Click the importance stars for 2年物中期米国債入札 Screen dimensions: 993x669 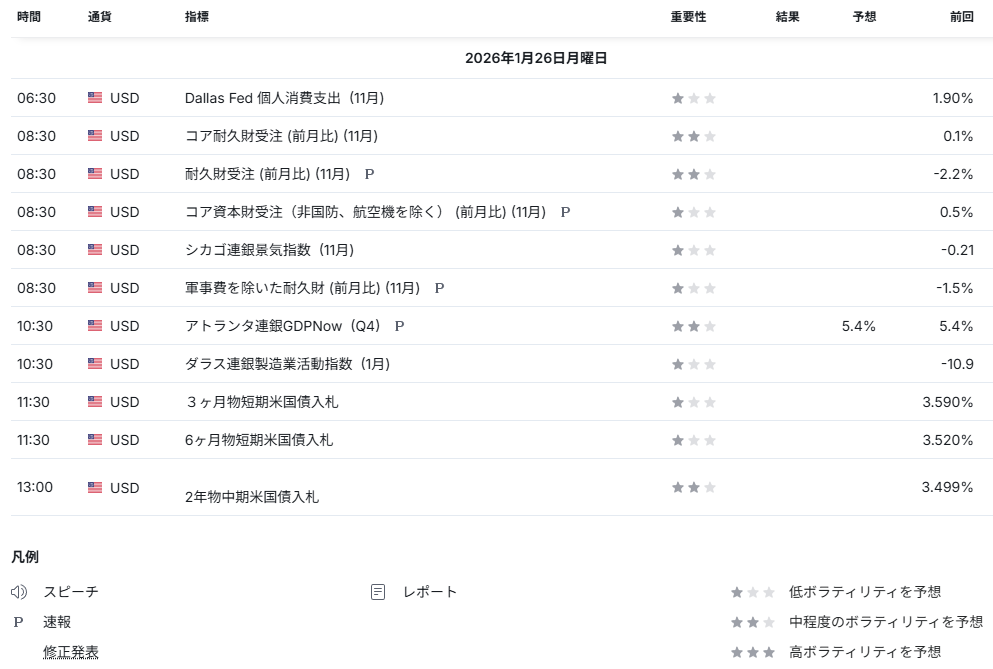(693, 487)
